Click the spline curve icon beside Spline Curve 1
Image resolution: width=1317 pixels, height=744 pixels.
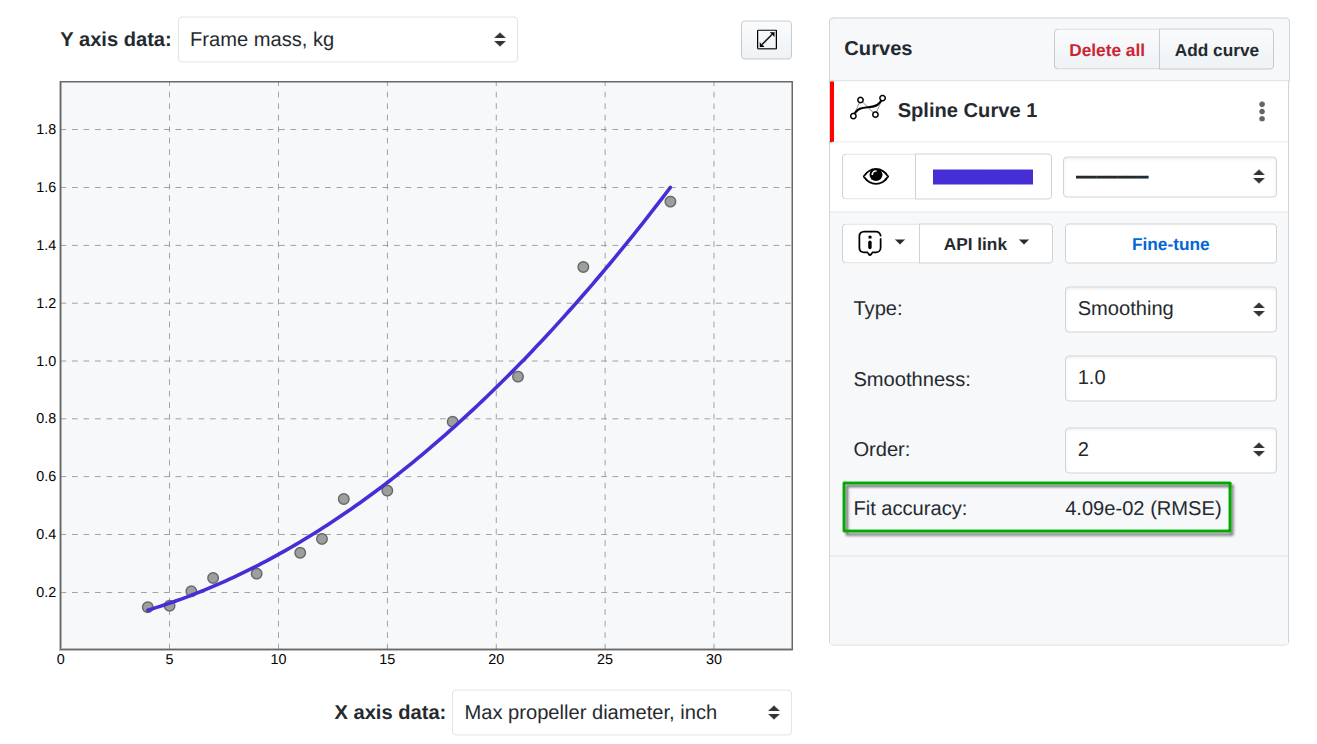point(867,109)
